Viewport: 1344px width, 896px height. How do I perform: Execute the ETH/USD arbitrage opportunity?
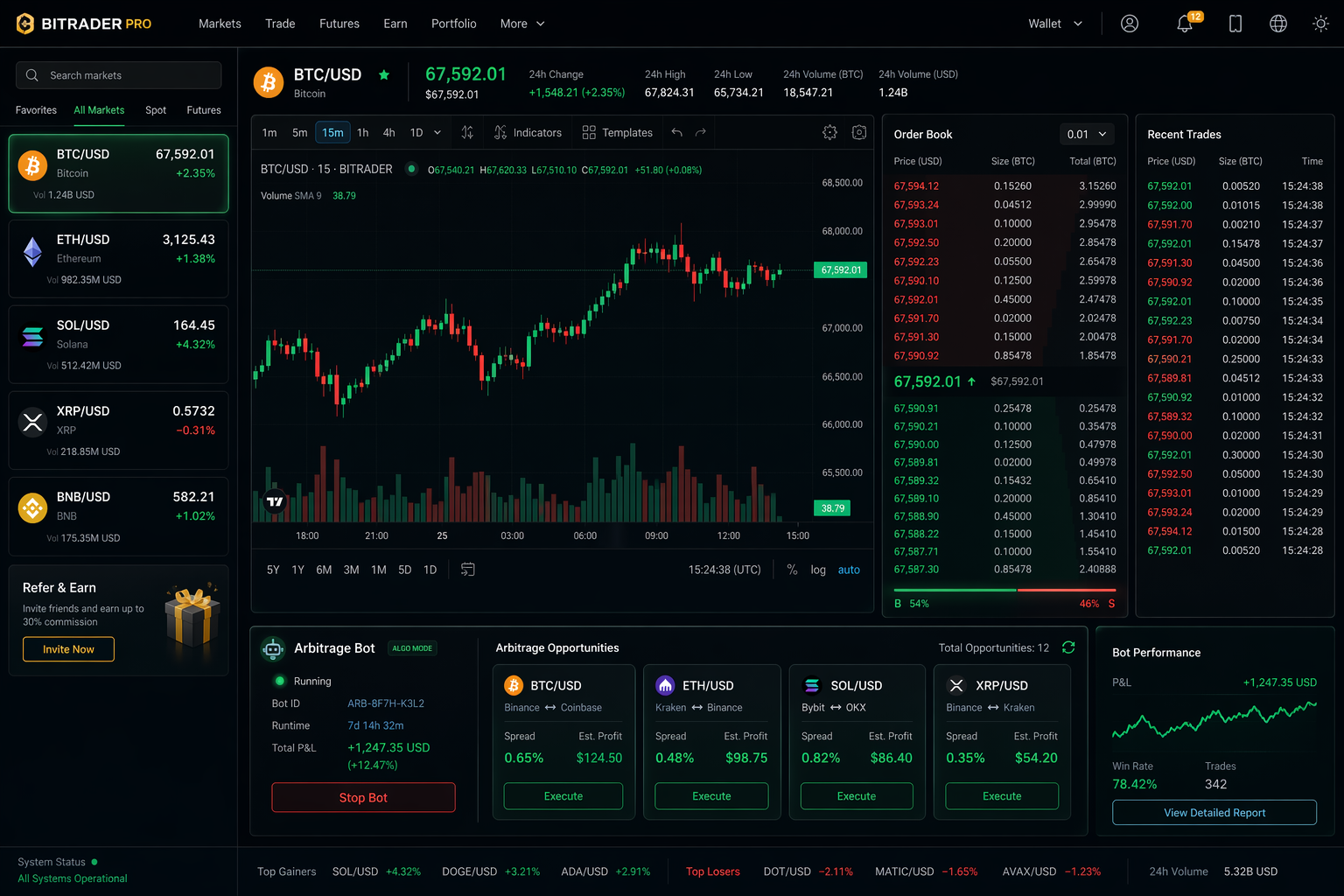(x=710, y=795)
